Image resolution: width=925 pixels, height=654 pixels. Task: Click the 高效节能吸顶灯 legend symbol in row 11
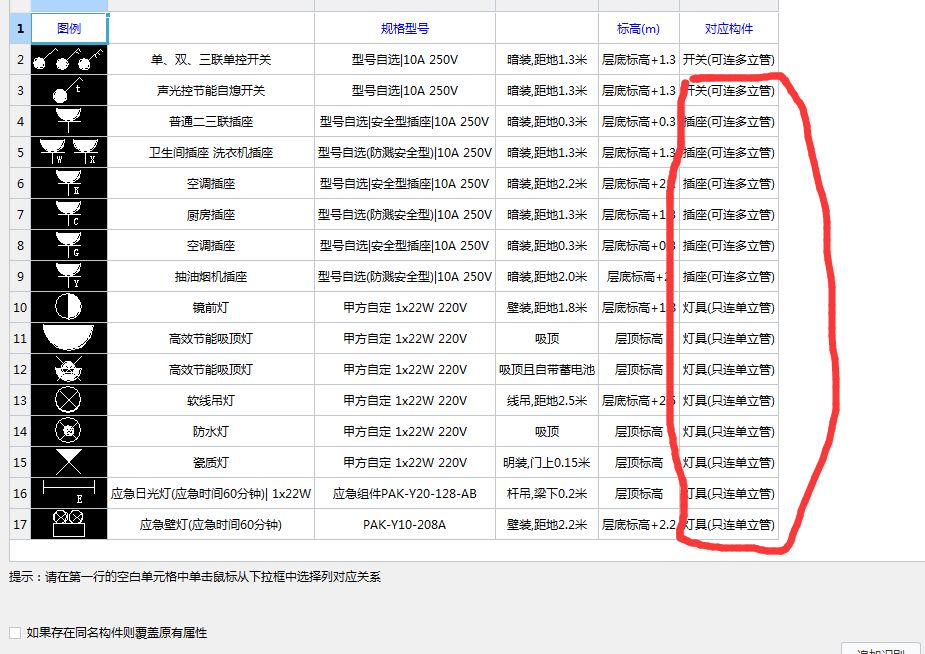pyautogui.click(x=67, y=338)
